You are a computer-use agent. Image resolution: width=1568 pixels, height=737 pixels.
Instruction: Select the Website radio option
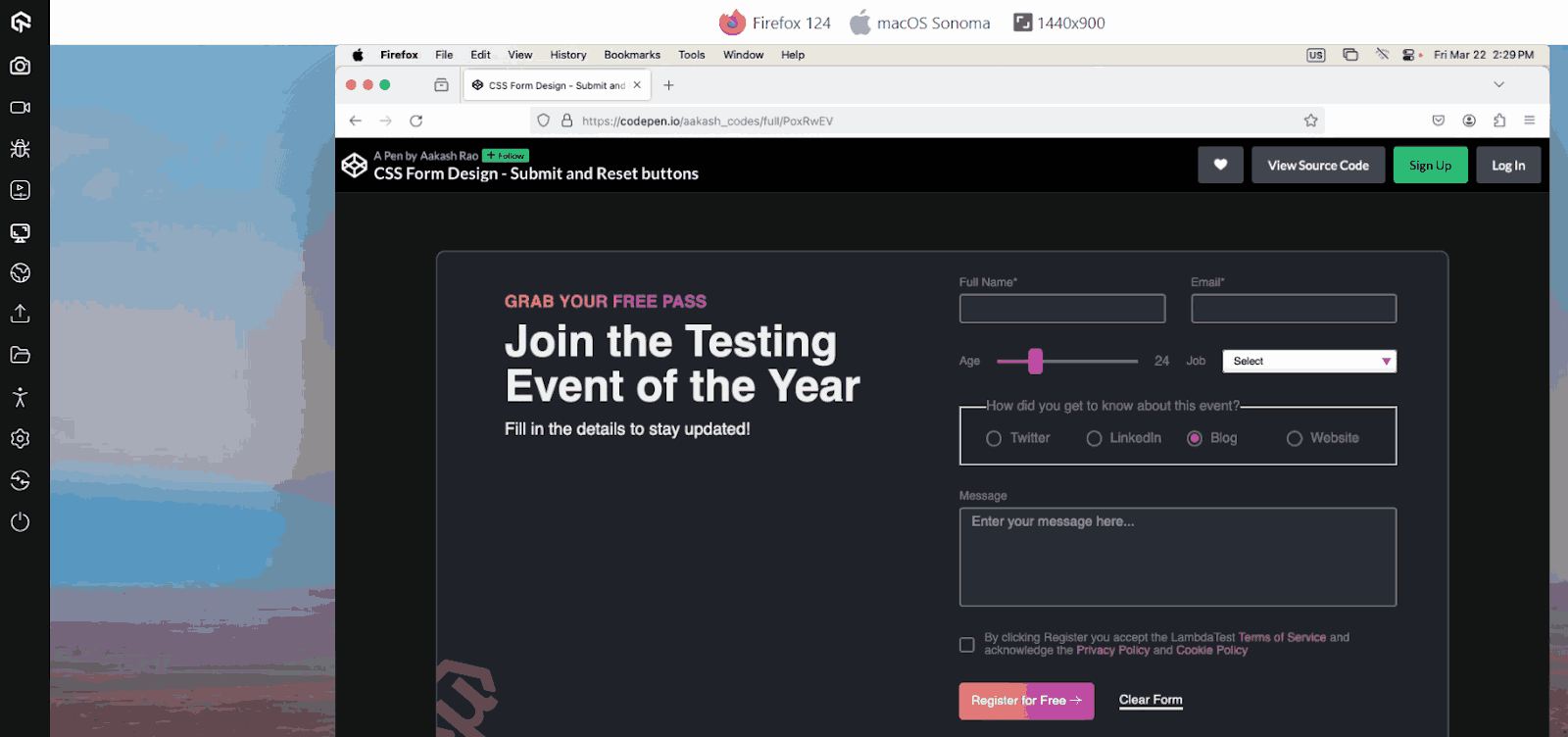pyautogui.click(x=1295, y=438)
